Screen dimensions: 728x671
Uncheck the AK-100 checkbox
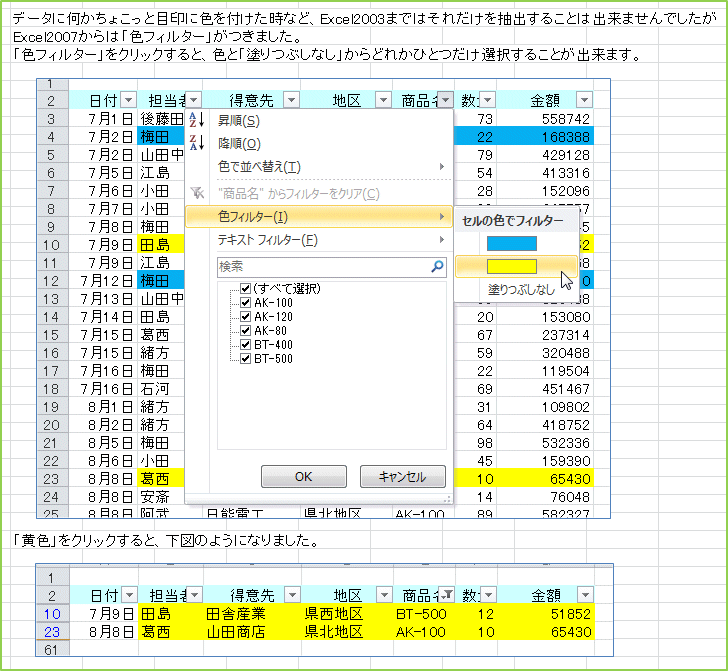(x=246, y=303)
